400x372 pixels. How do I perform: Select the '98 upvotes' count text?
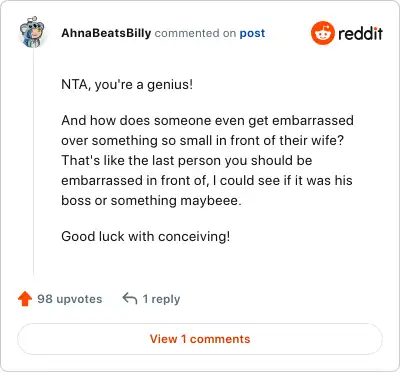pyautogui.click(x=70, y=299)
